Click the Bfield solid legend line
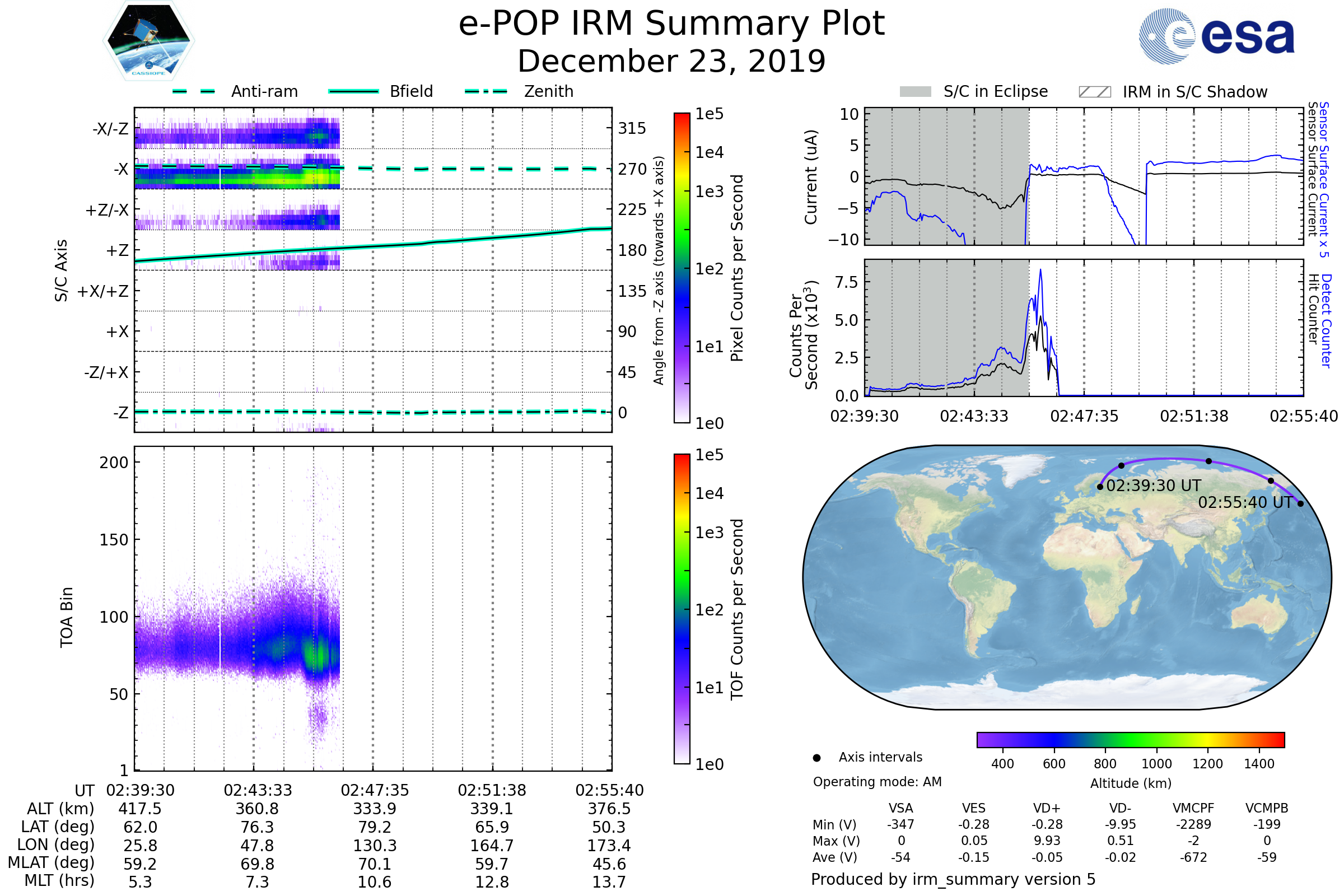This screenshot has width=1344, height=896. [x=354, y=91]
